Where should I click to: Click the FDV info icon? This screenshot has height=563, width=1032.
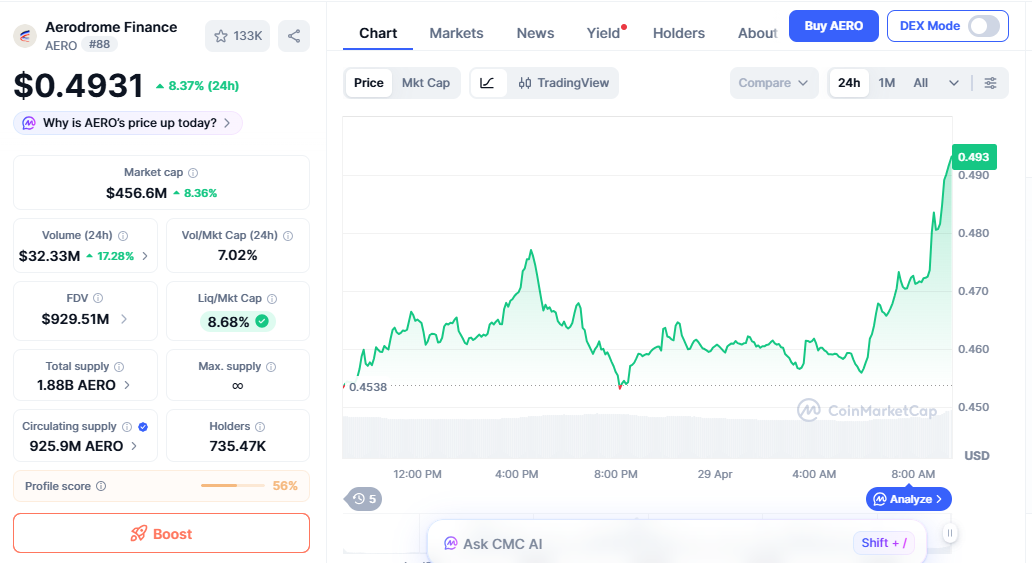coord(98,298)
